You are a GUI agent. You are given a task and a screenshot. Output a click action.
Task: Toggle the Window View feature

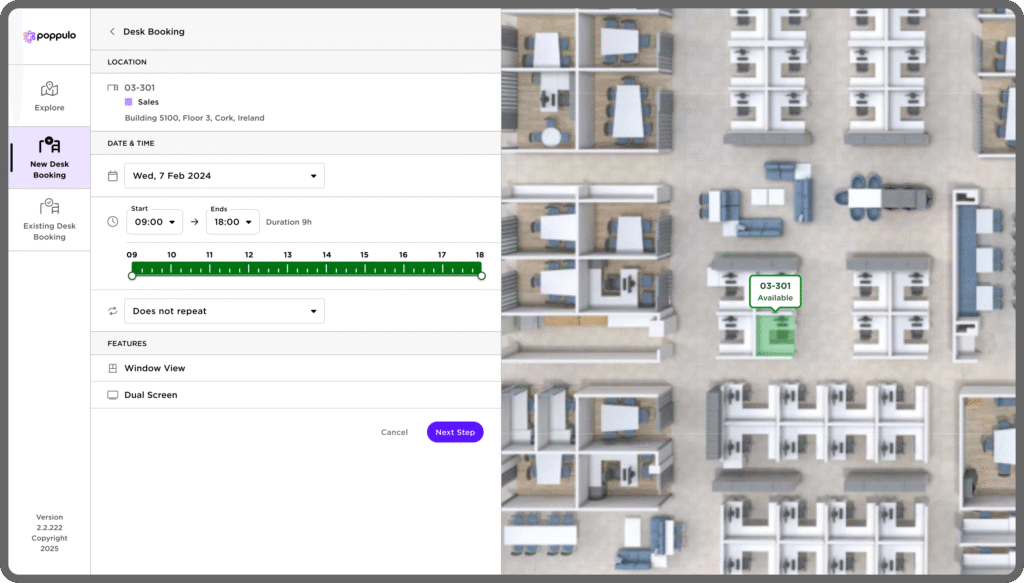[154, 368]
